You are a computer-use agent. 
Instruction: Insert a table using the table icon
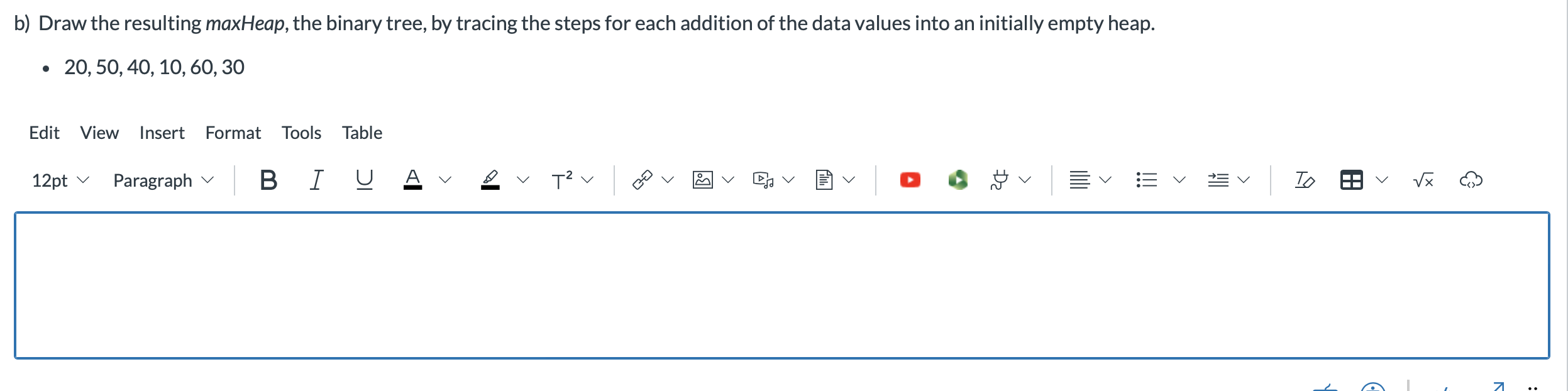click(x=1352, y=180)
